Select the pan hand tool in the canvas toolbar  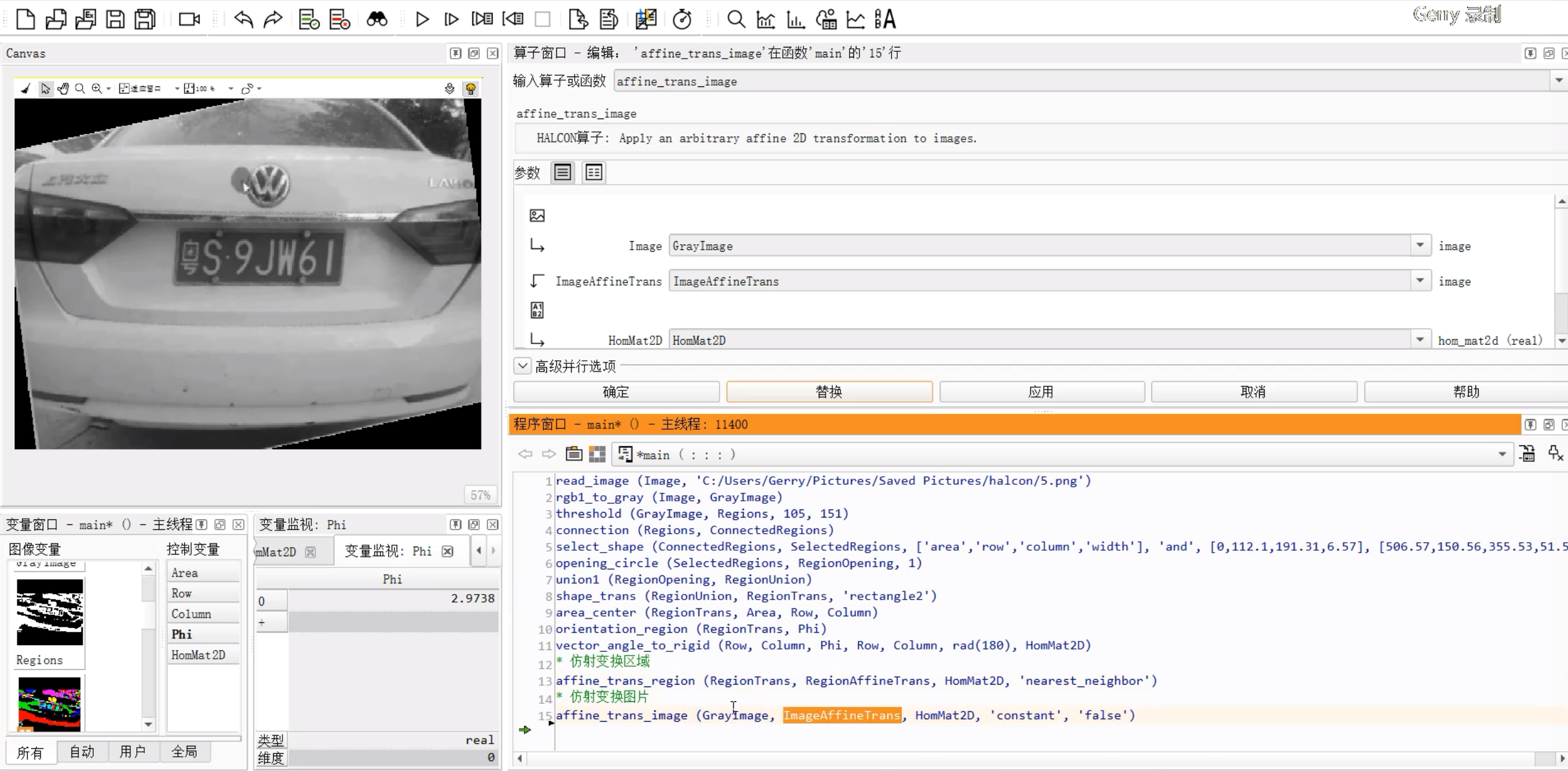[63, 89]
